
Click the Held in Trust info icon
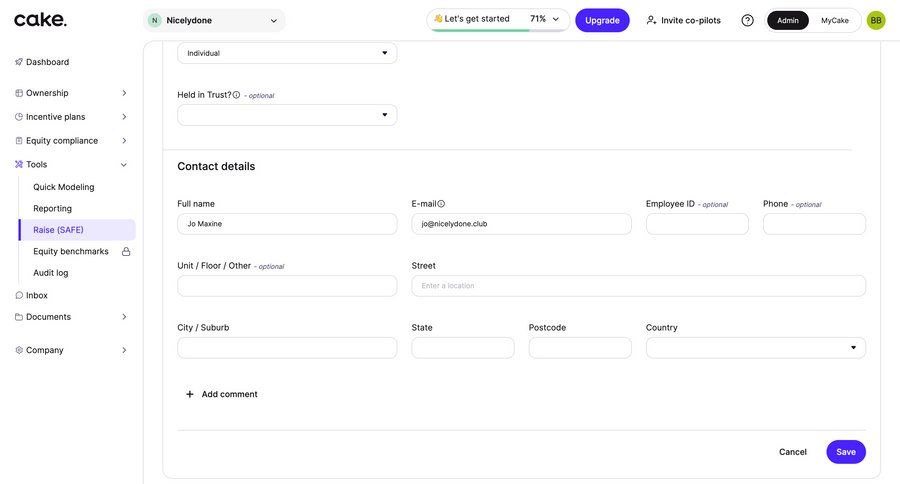(x=236, y=95)
